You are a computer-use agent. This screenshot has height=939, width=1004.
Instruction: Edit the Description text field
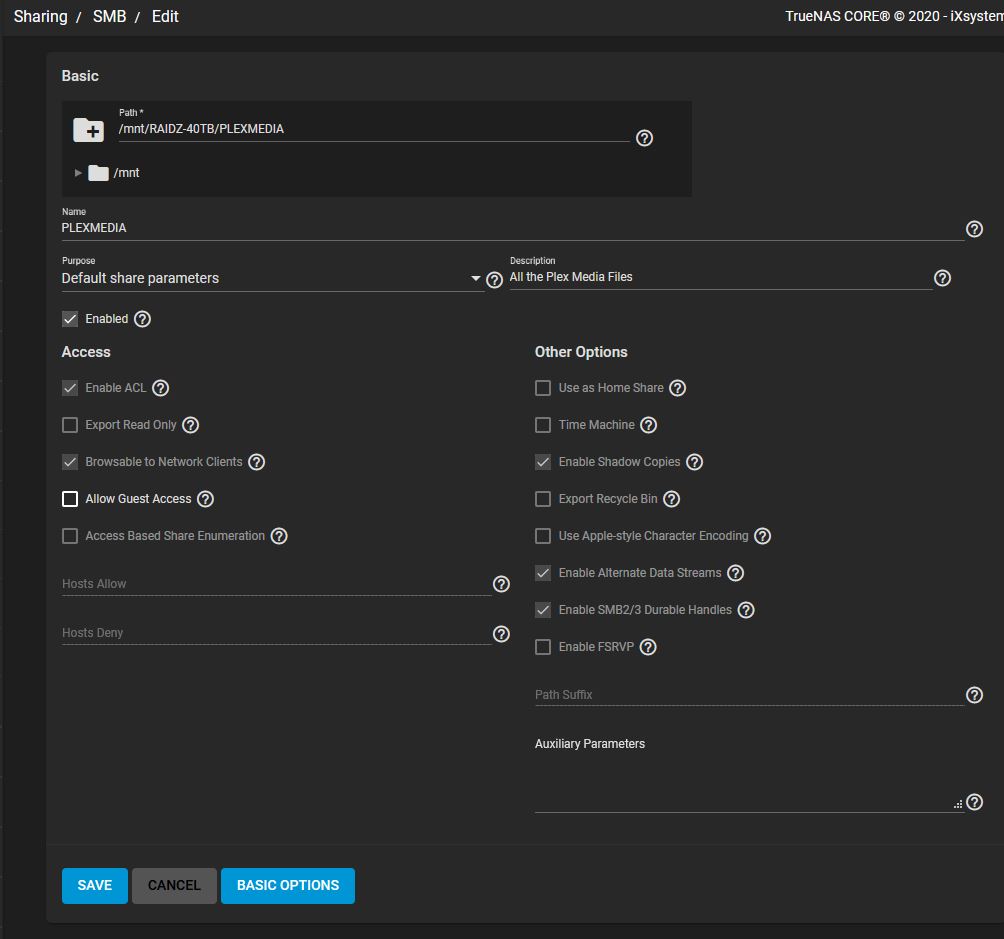[x=720, y=277]
